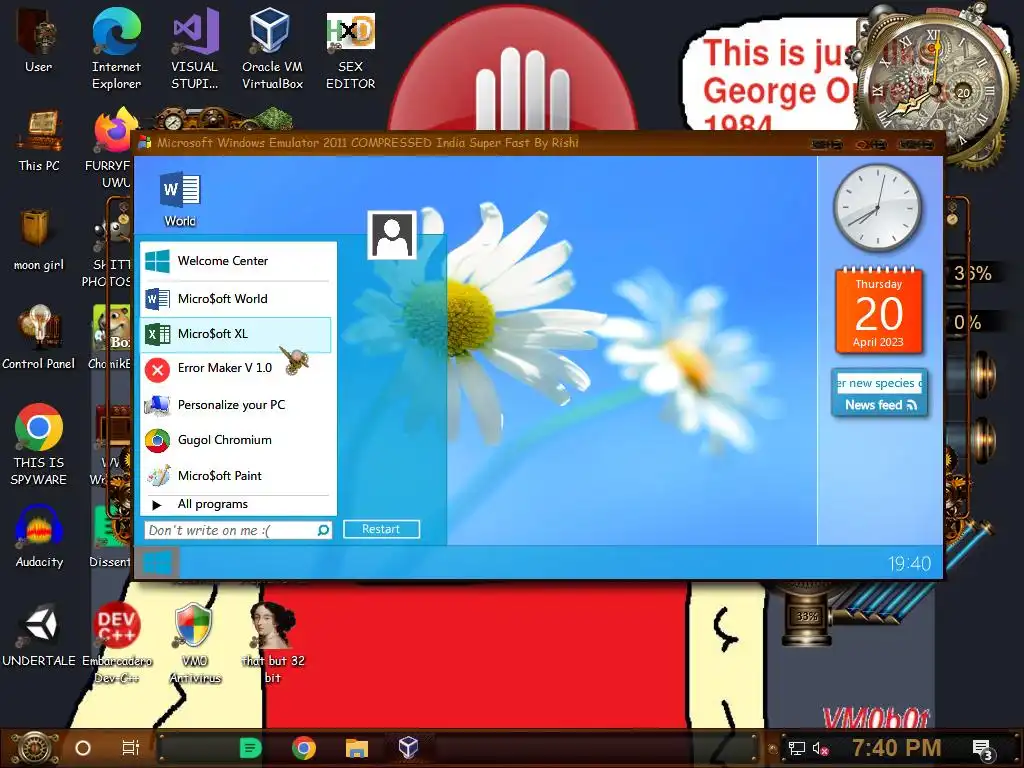The image size is (1024, 768).
Task: Open the World document icon in emulator
Action: [180, 199]
